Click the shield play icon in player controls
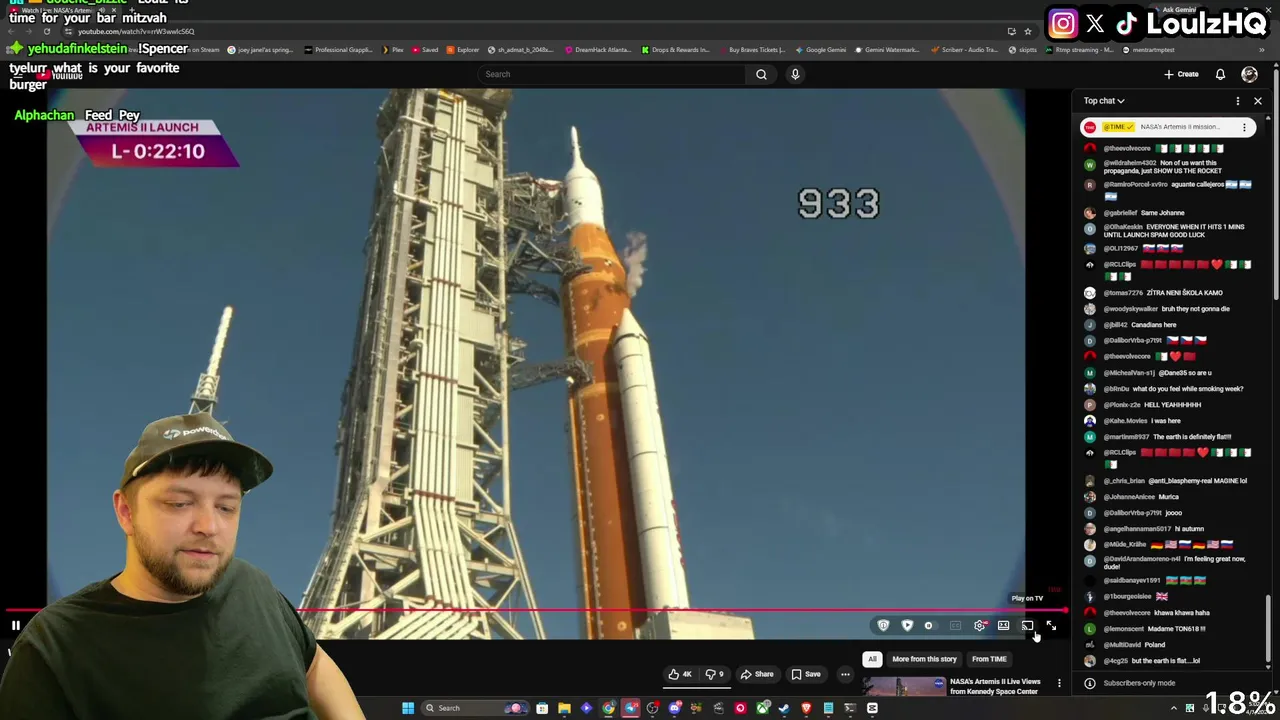 pyautogui.click(x=907, y=626)
